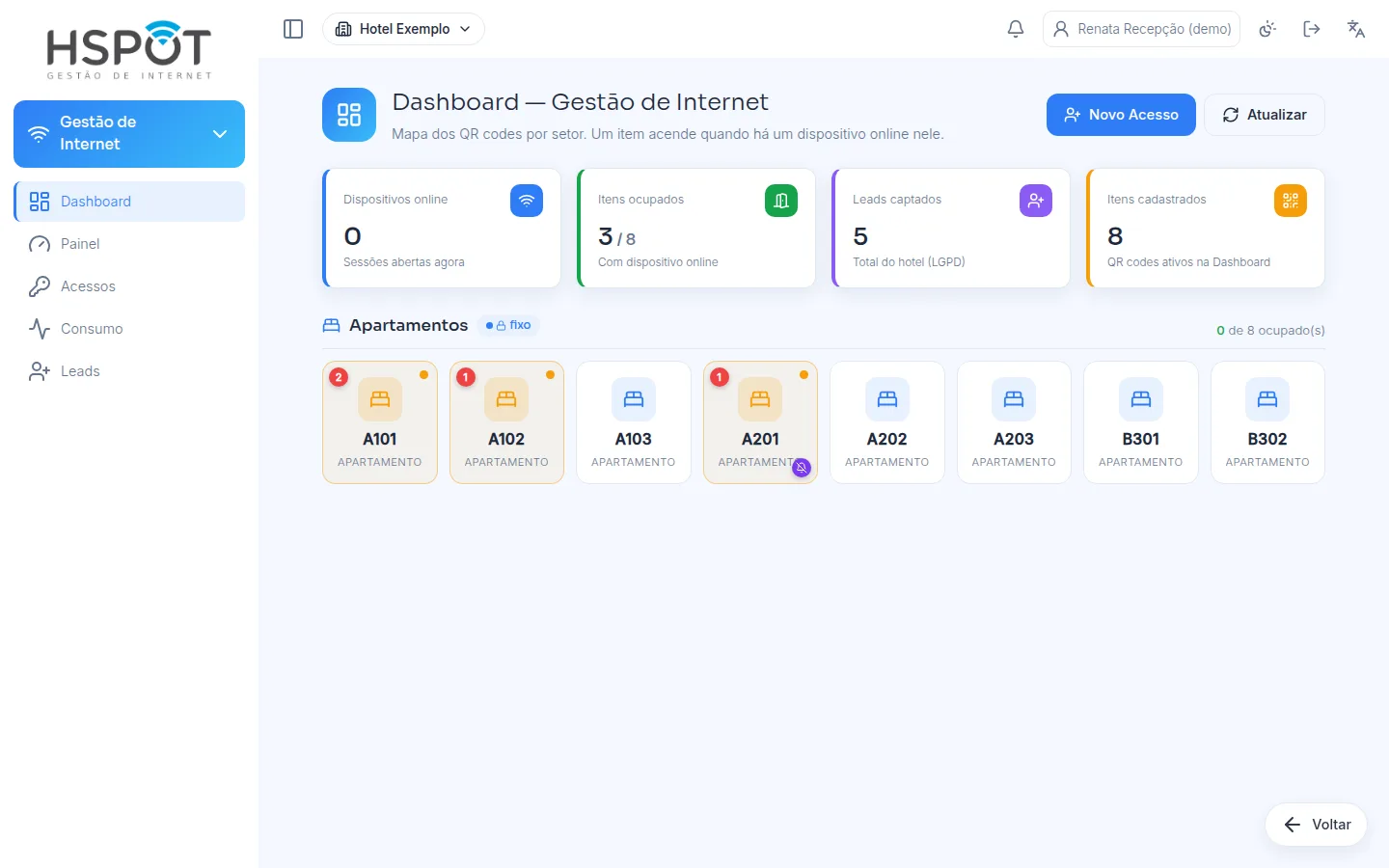
Task: Click '0 de 8 ocupado(s)' text
Action: [x=1270, y=331]
